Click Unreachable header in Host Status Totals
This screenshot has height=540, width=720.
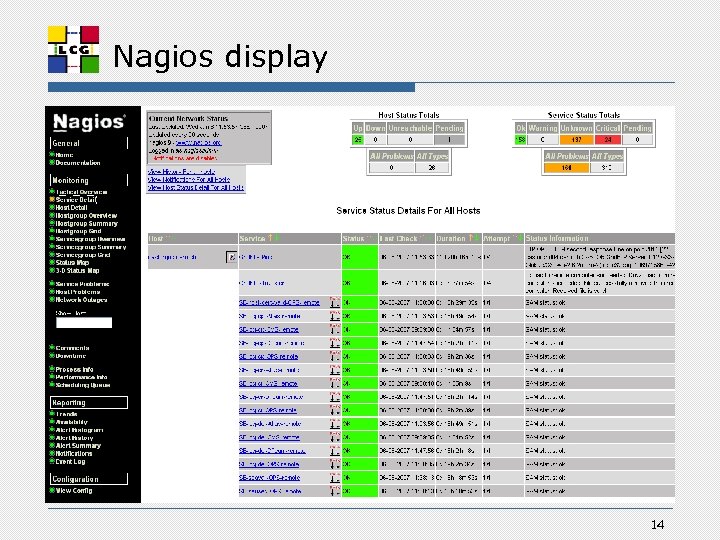click(x=410, y=128)
